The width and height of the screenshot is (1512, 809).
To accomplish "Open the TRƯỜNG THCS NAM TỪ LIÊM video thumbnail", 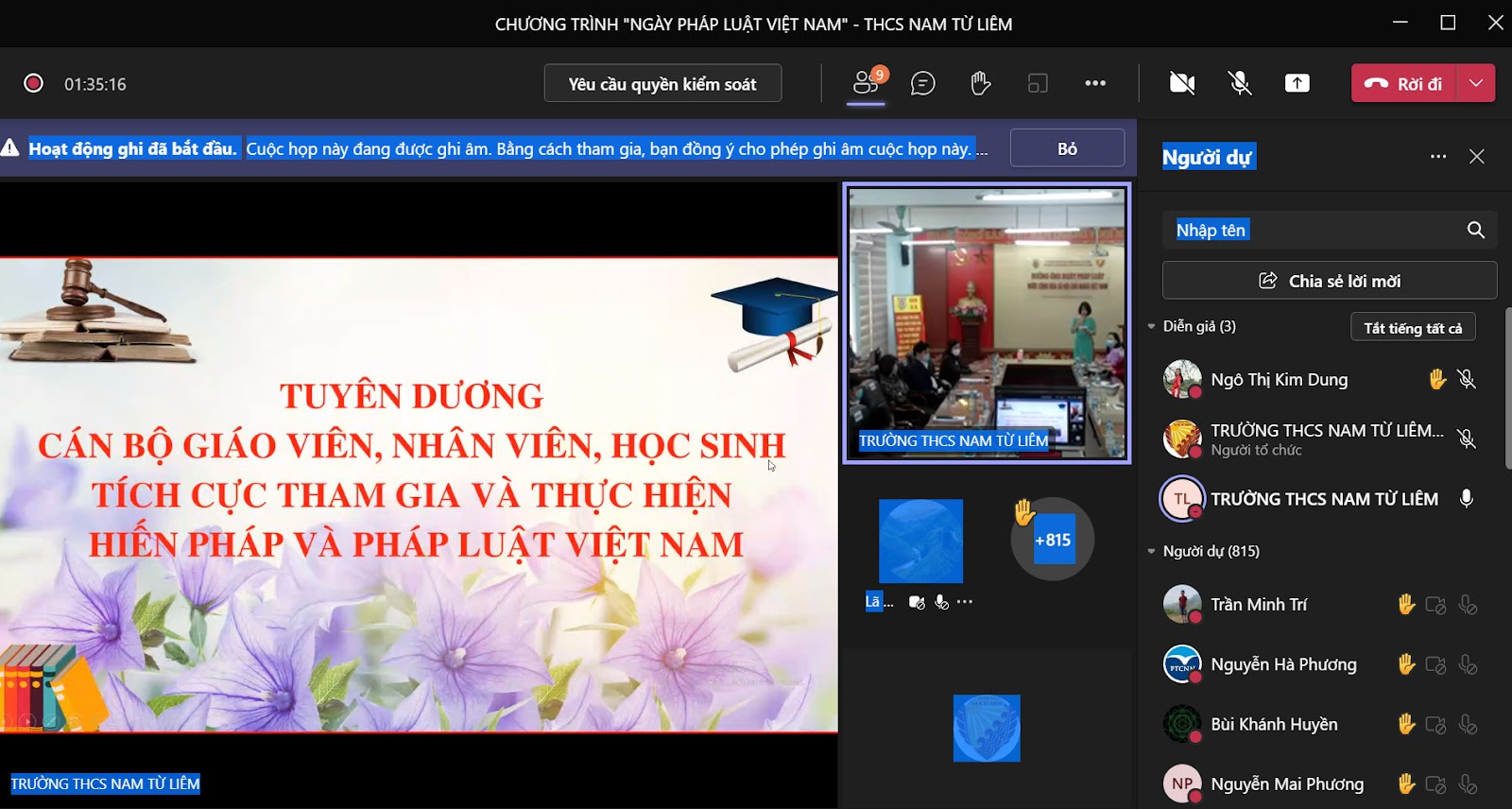I will [987, 323].
